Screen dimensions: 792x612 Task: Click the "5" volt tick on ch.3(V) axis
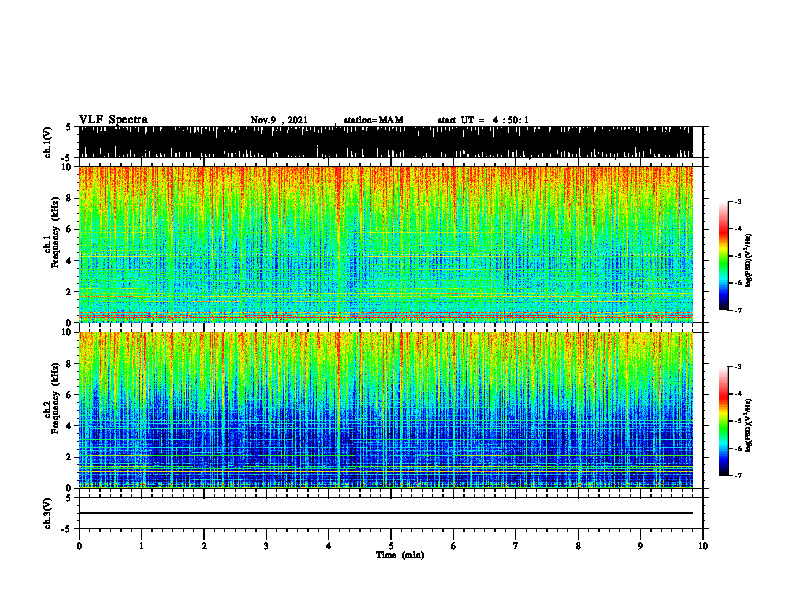[68, 498]
